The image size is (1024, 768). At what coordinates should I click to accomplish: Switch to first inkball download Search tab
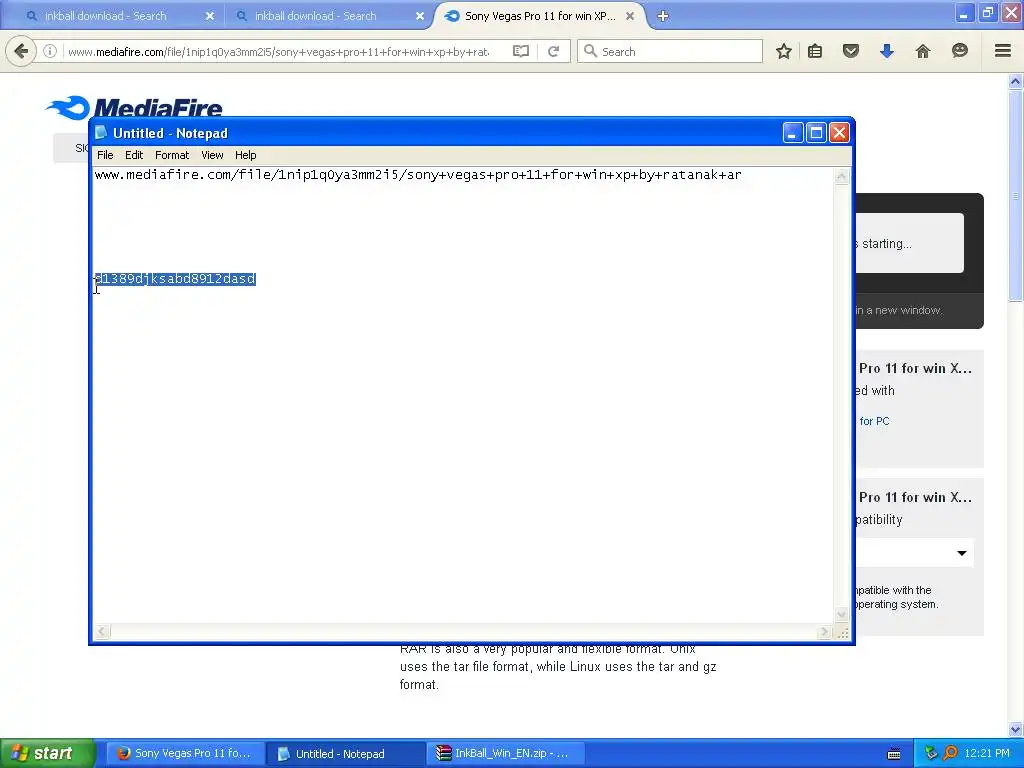coord(105,16)
